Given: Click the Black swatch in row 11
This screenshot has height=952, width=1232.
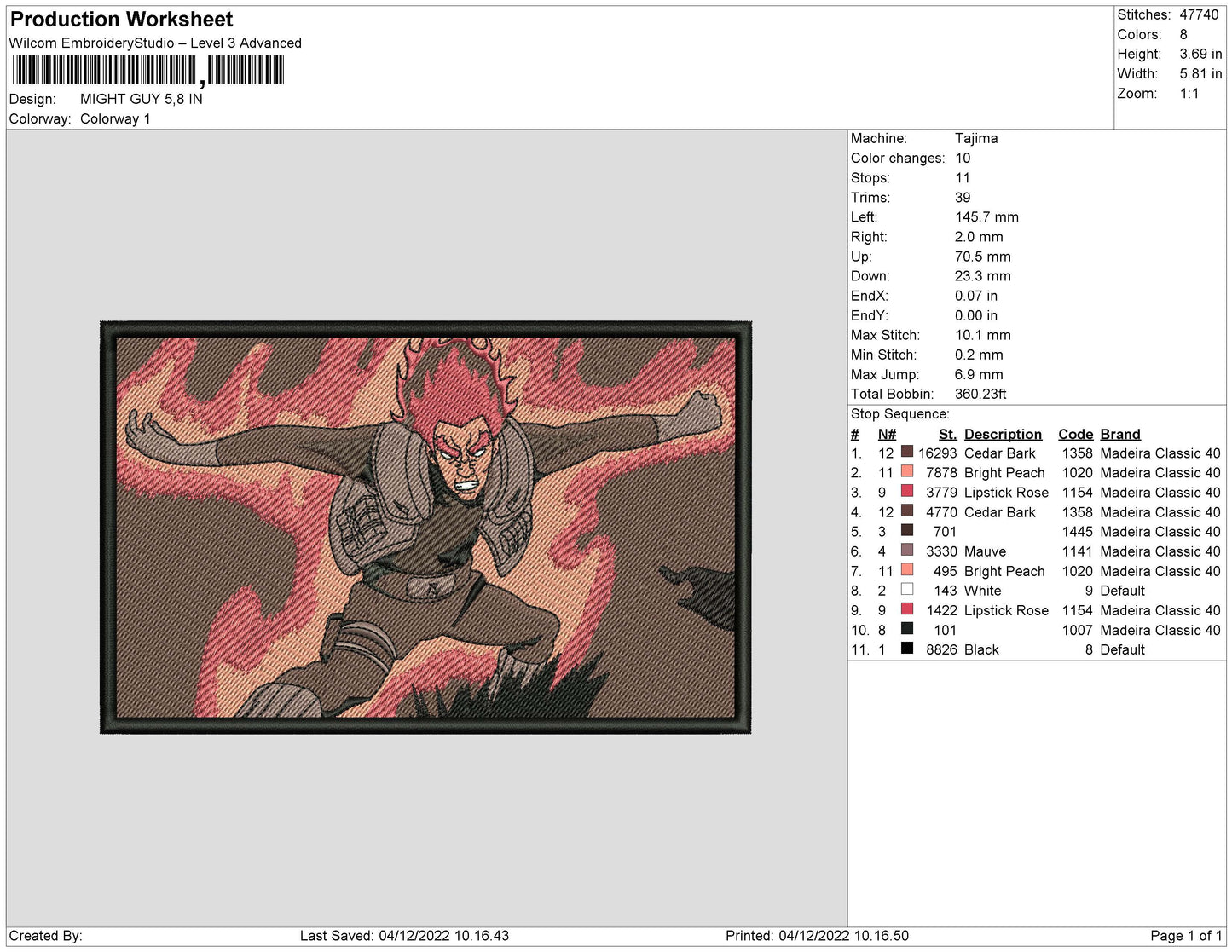Looking at the screenshot, I should [x=907, y=648].
